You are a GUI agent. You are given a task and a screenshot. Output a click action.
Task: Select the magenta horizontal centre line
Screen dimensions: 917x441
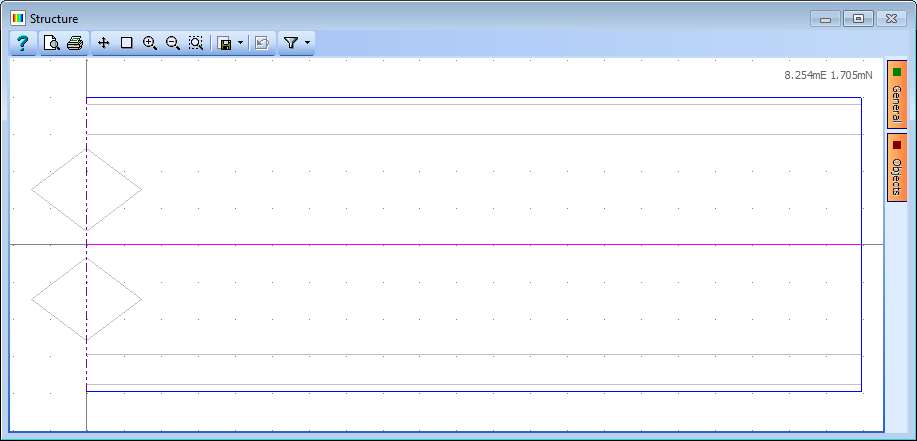coord(474,244)
